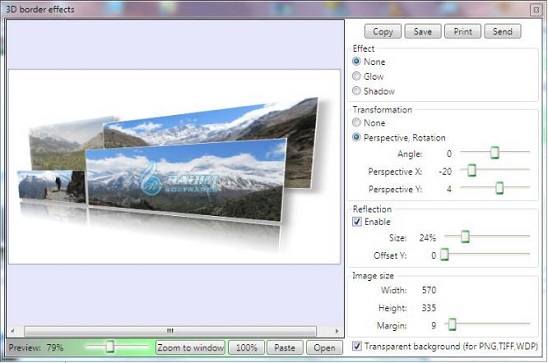This screenshot has height=363, width=548.
Task: Toggle the Transparent background checkbox
Action: 357,346
